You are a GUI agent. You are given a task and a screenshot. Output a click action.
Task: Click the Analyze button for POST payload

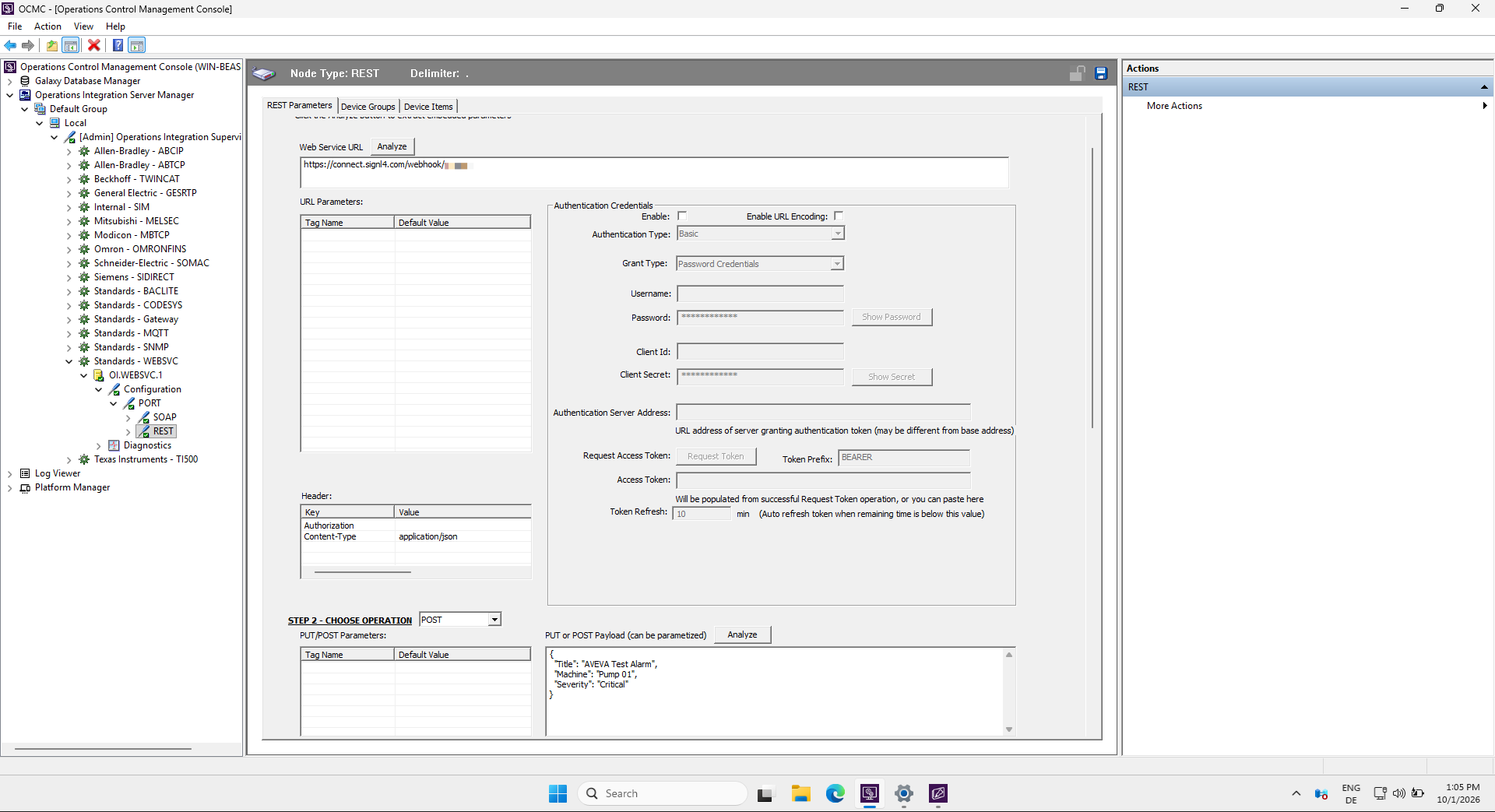tap(742, 634)
